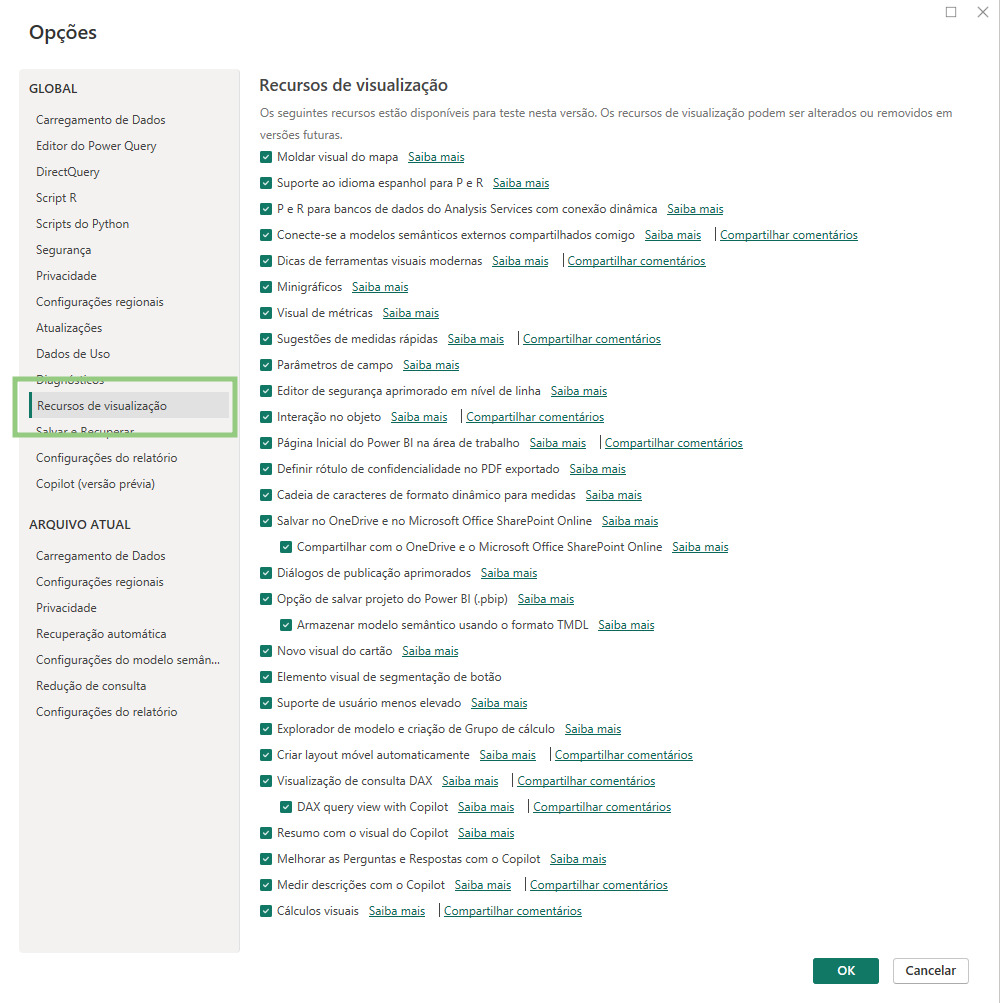Open Saiba mais for Parâmetros de campo
1000x1003 pixels.
[x=431, y=365]
